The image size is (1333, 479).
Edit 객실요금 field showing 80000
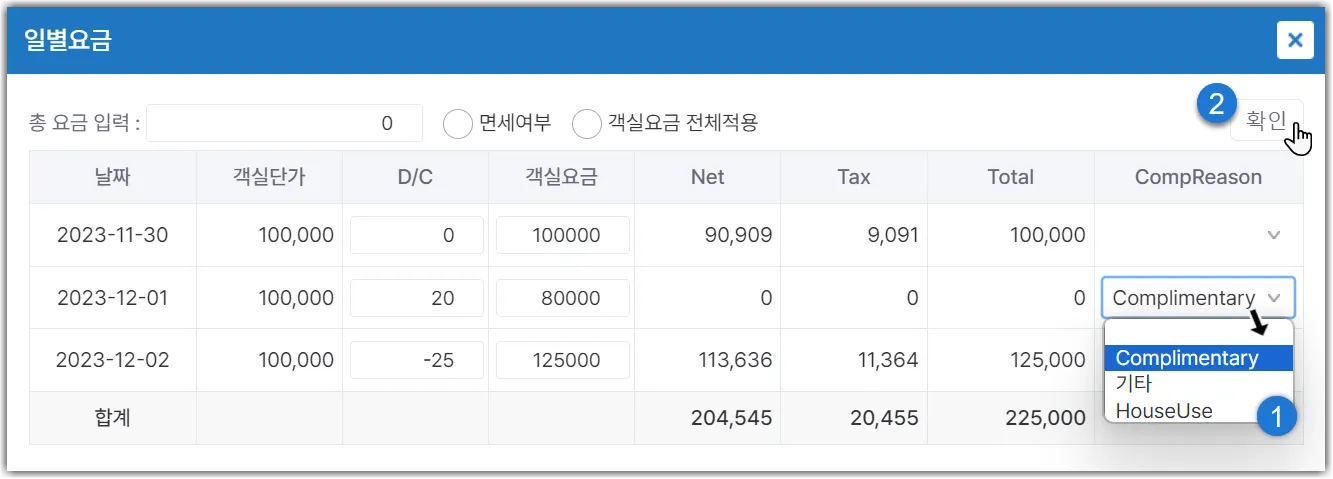click(562, 298)
